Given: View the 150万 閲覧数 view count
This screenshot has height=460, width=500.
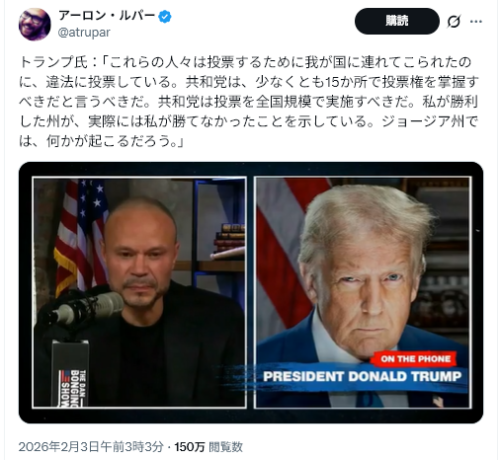Looking at the screenshot, I should [209, 447].
